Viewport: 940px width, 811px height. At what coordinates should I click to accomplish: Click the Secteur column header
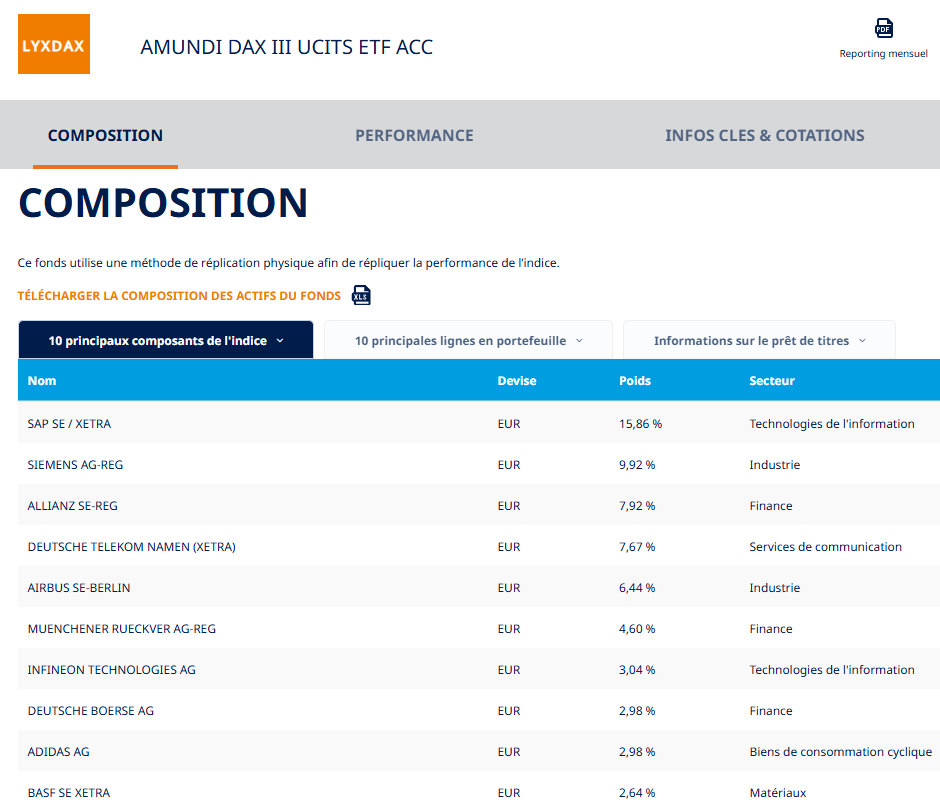(x=772, y=381)
